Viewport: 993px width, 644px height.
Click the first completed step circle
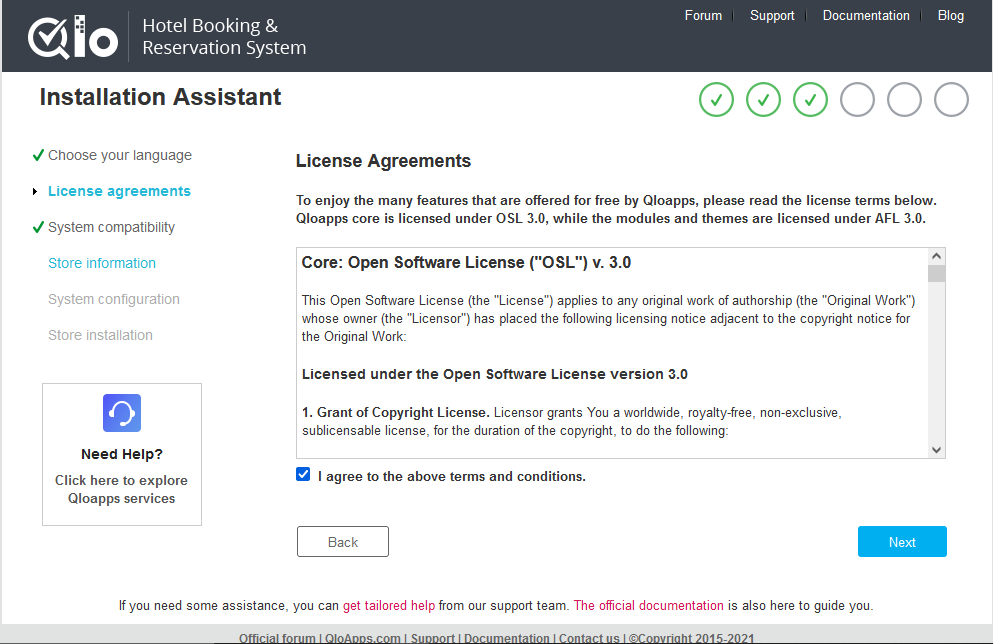pos(716,99)
